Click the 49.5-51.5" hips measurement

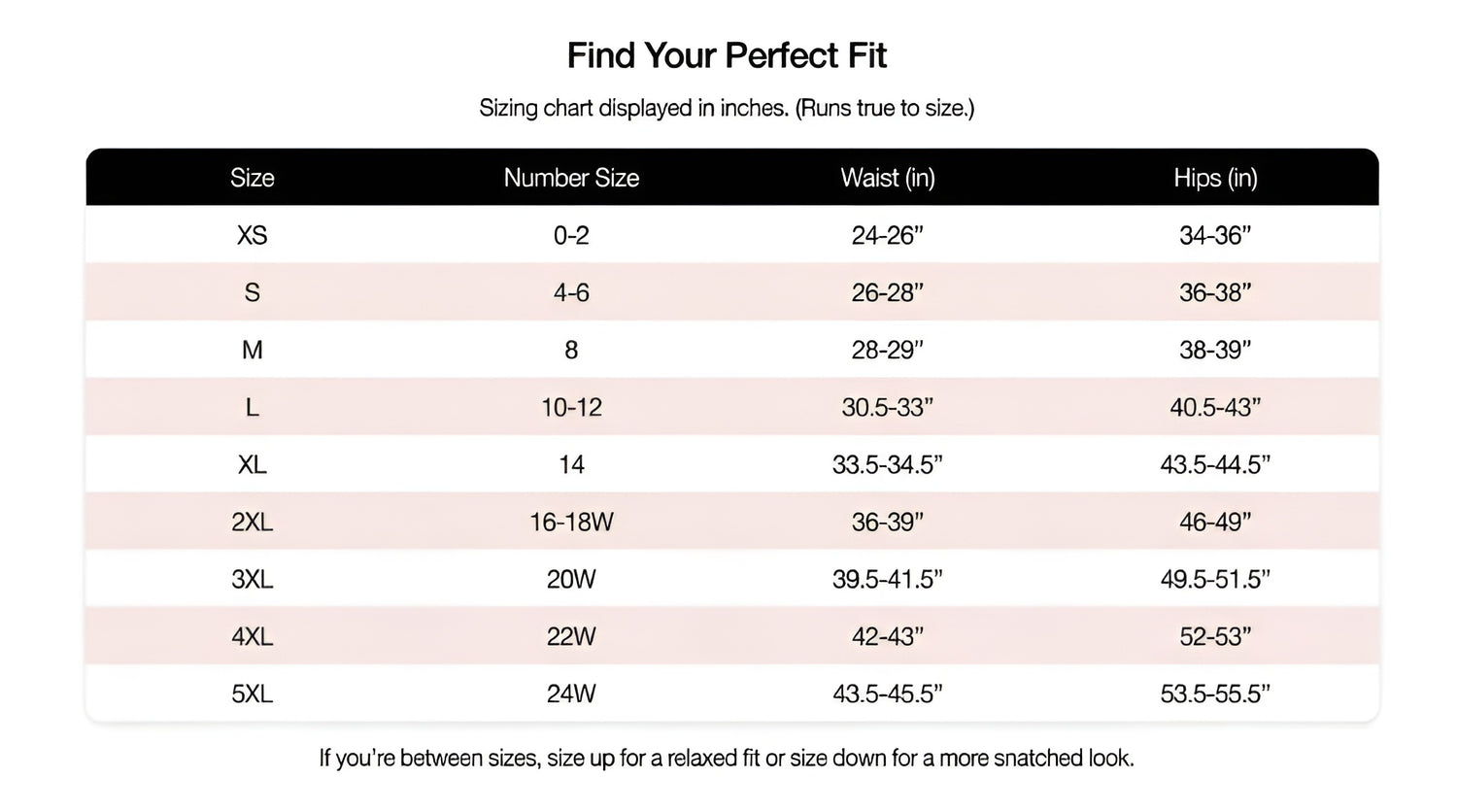[1214, 579]
